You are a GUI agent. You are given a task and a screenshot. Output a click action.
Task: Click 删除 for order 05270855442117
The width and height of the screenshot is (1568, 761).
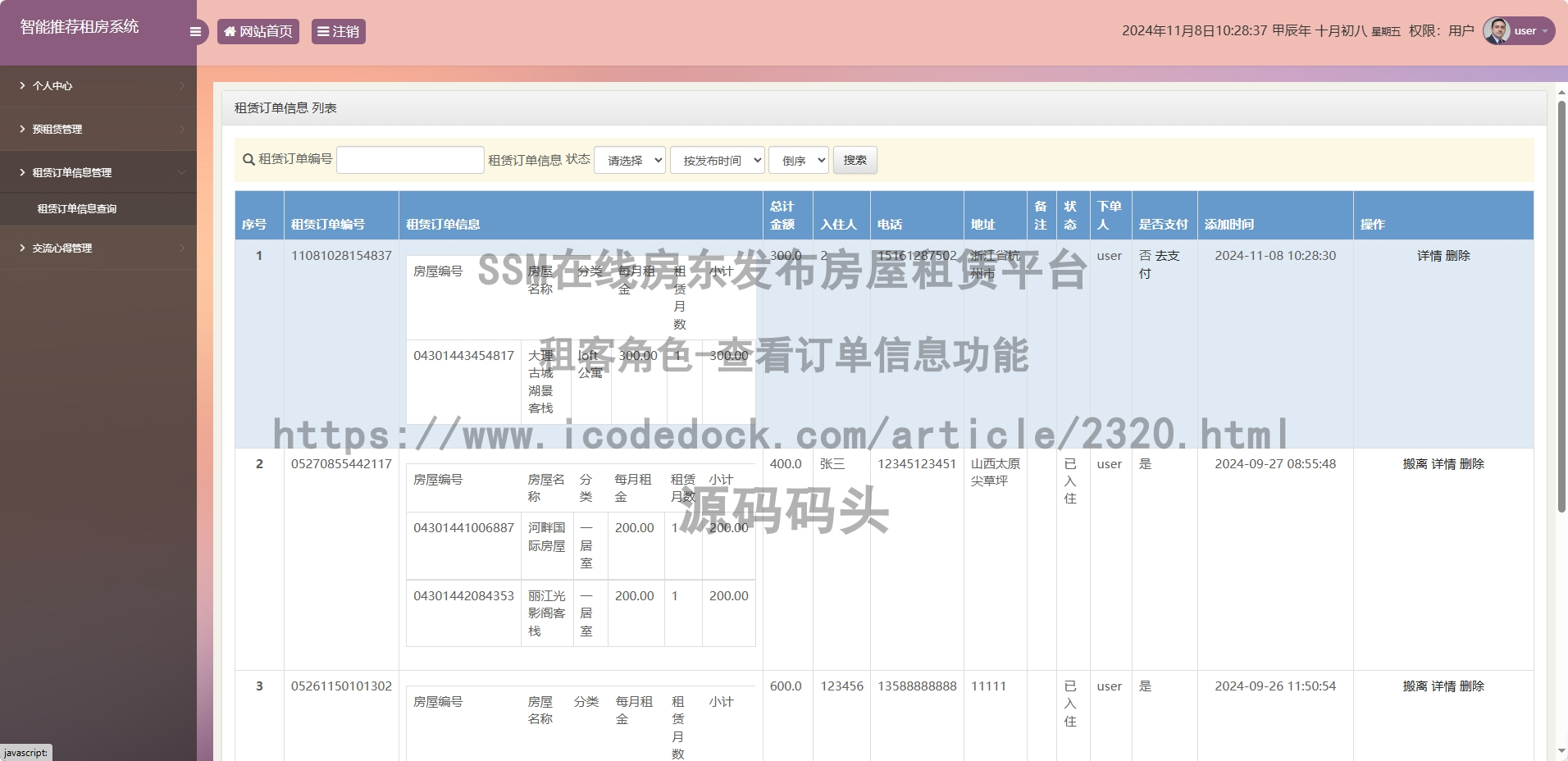coord(1472,464)
